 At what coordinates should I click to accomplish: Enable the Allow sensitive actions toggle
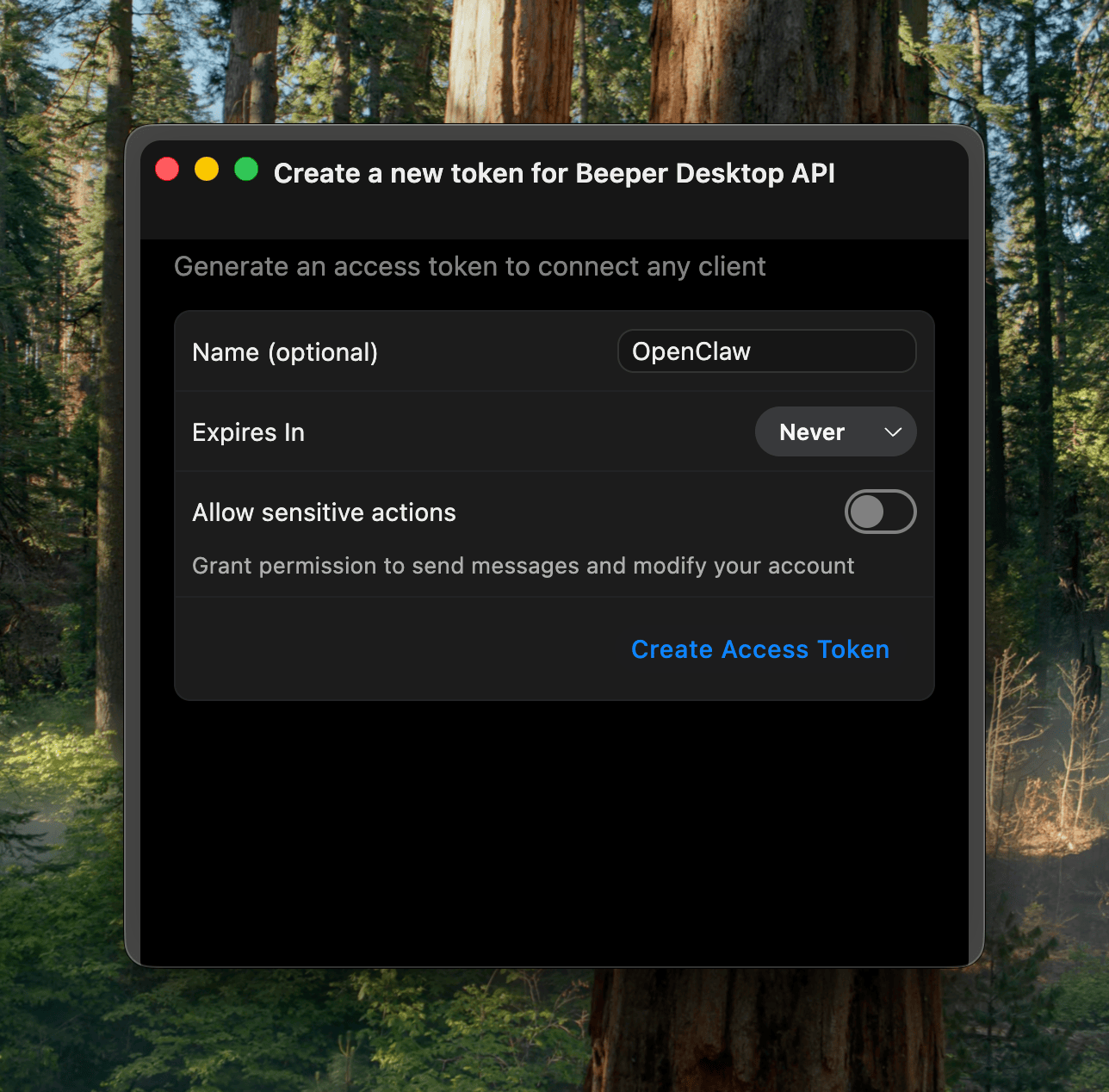[x=880, y=512]
